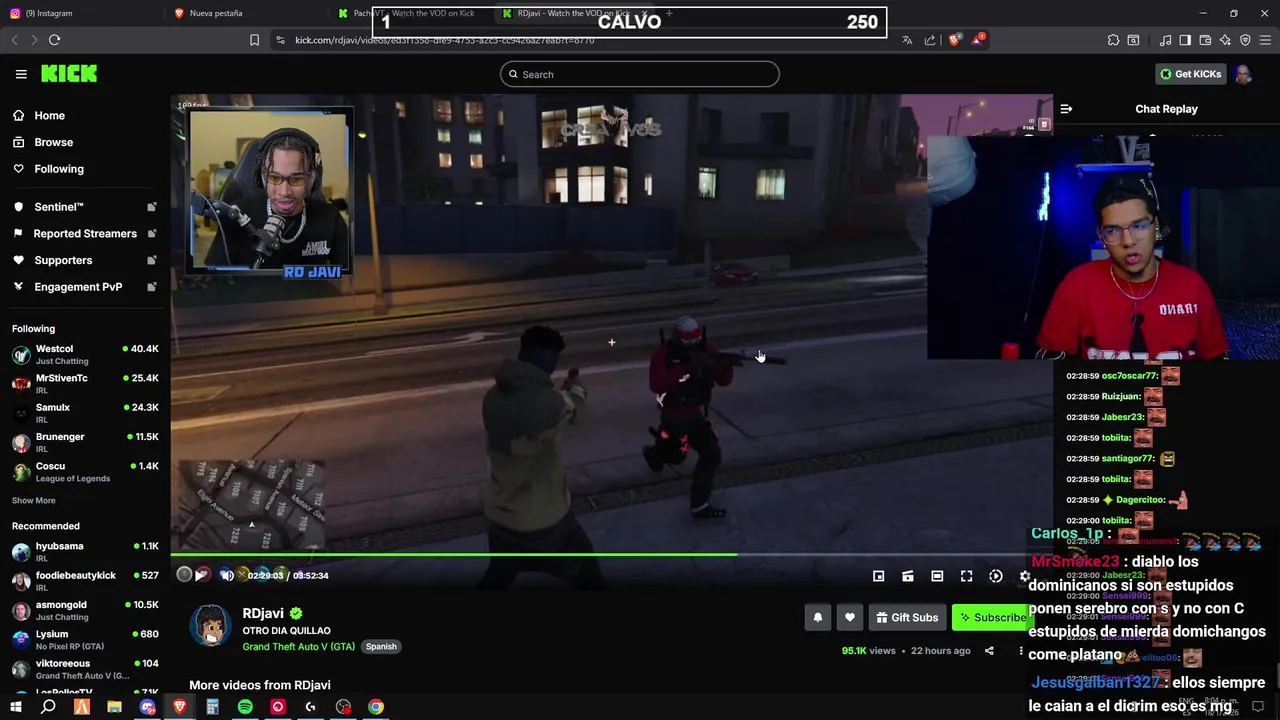
Task: Switch to Nueva pestaña tab
Action: [244, 13]
